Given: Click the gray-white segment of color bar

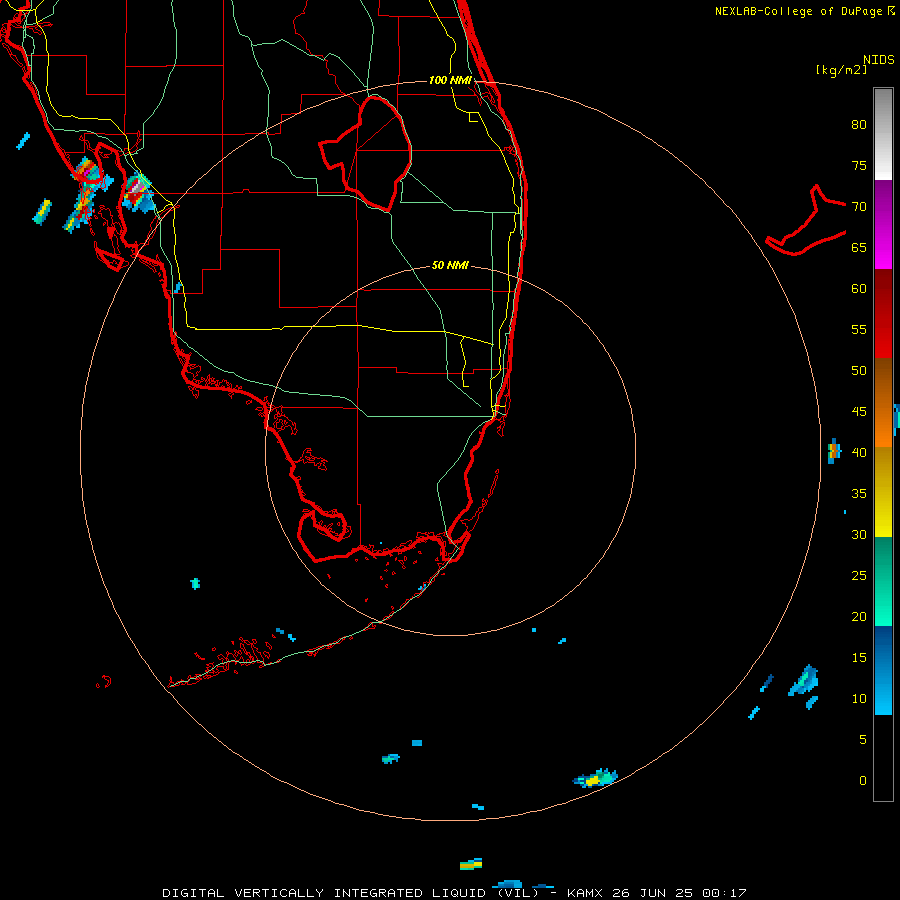Looking at the screenshot, I should coord(883,134).
